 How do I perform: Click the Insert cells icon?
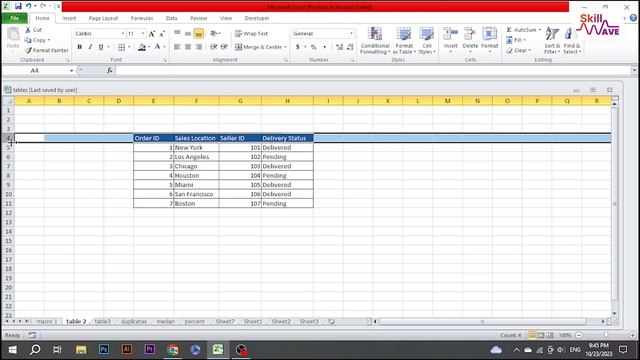pos(450,34)
